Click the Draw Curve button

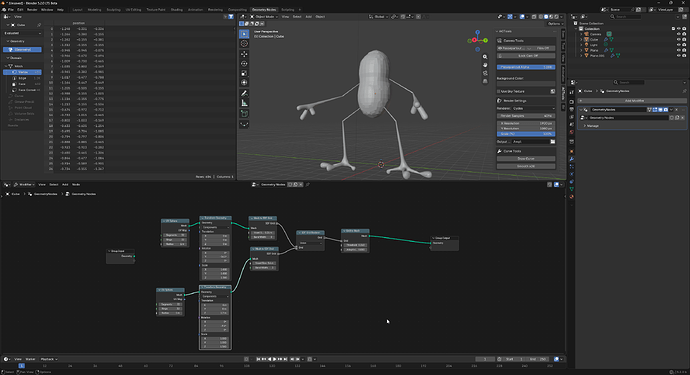point(526,158)
